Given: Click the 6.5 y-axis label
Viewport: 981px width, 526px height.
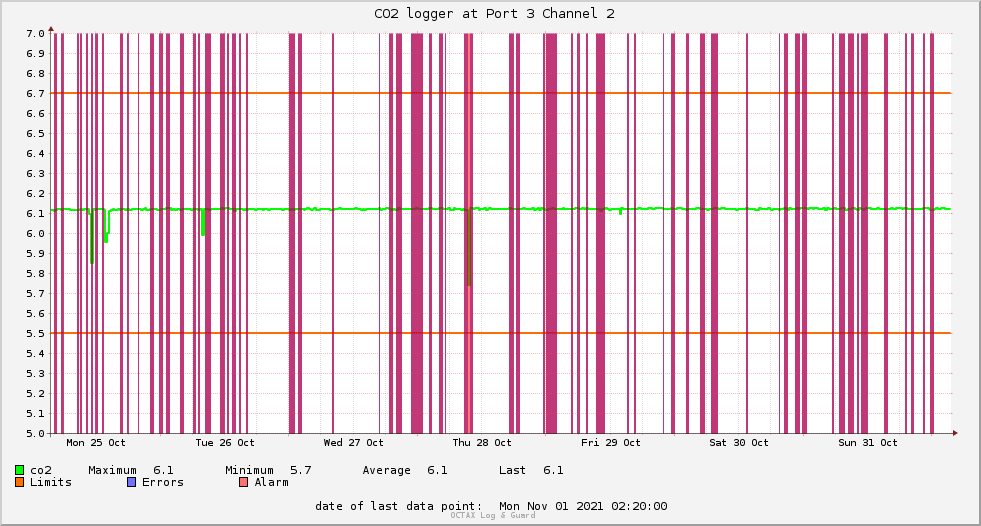Looking at the screenshot, I should (x=36, y=134).
